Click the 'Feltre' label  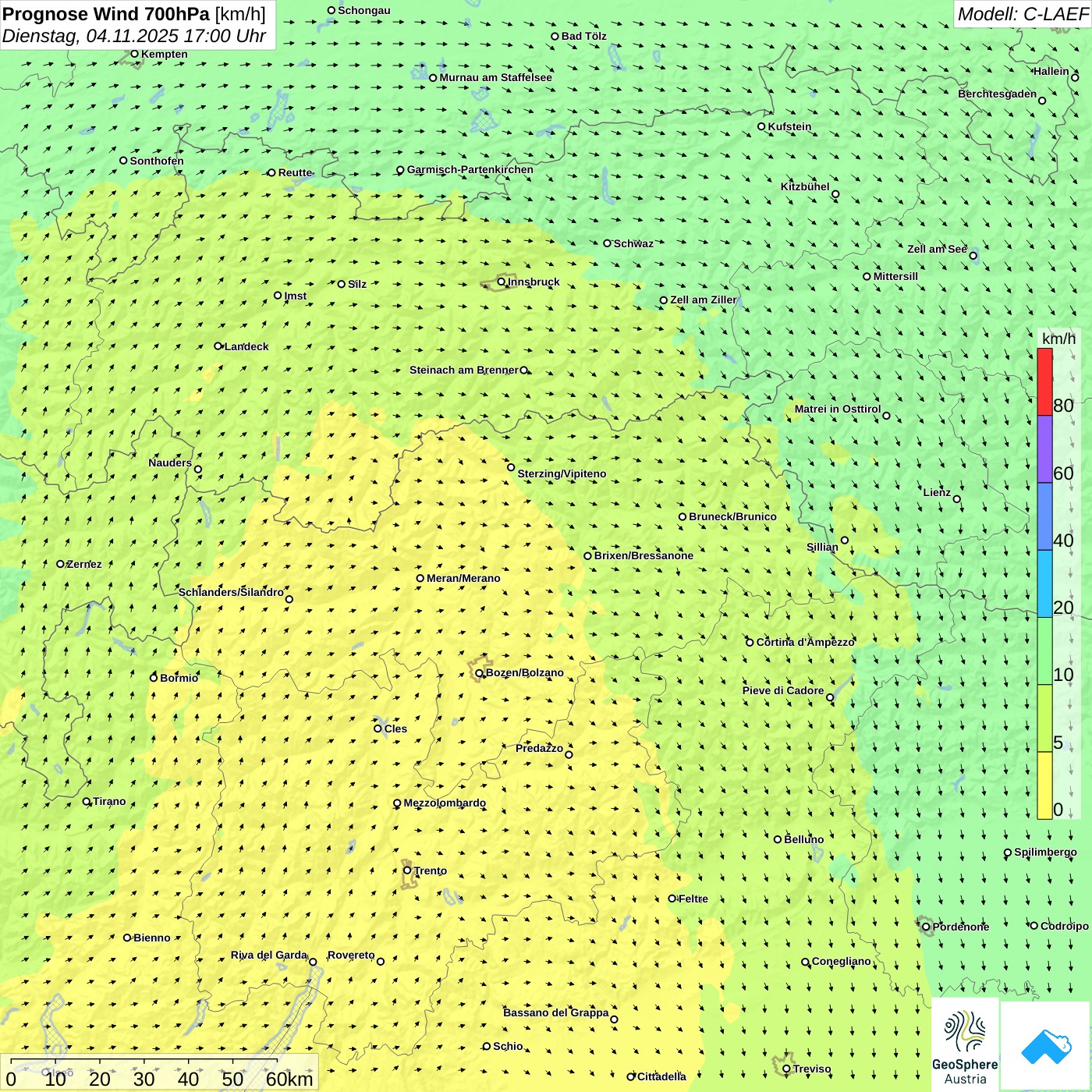[x=693, y=899]
